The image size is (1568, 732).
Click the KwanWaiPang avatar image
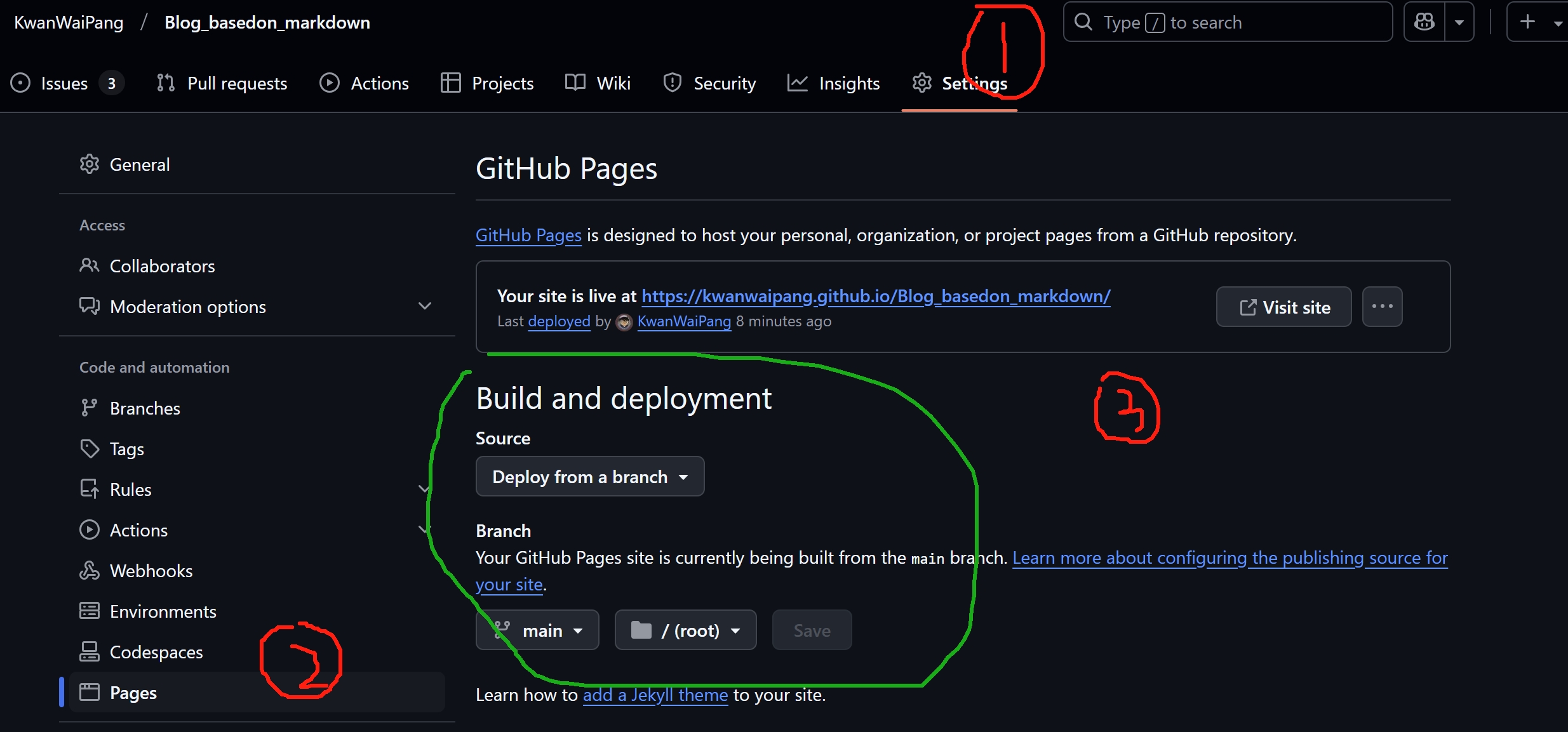pyautogui.click(x=625, y=323)
